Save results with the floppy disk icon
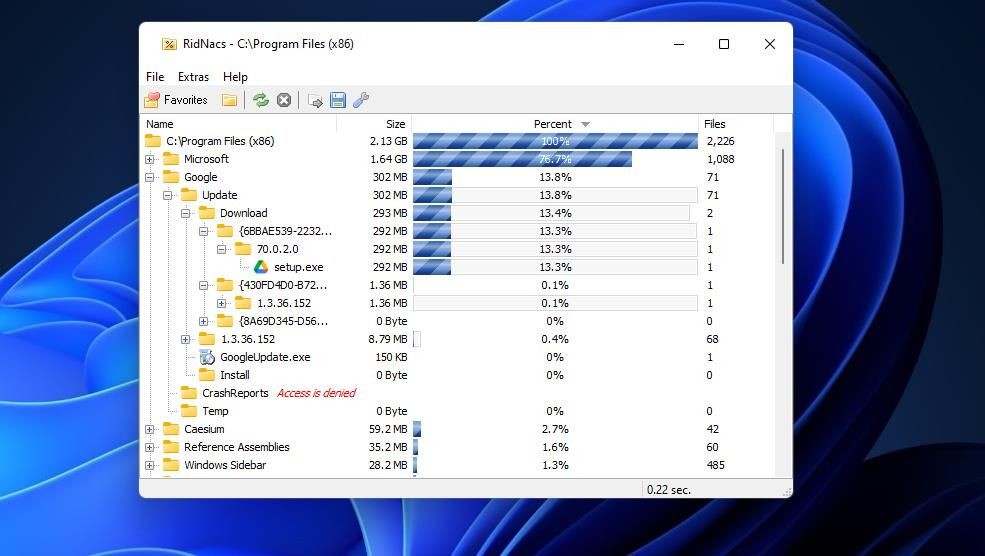Viewport: 985px width, 556px height. (x=338, y=100)
